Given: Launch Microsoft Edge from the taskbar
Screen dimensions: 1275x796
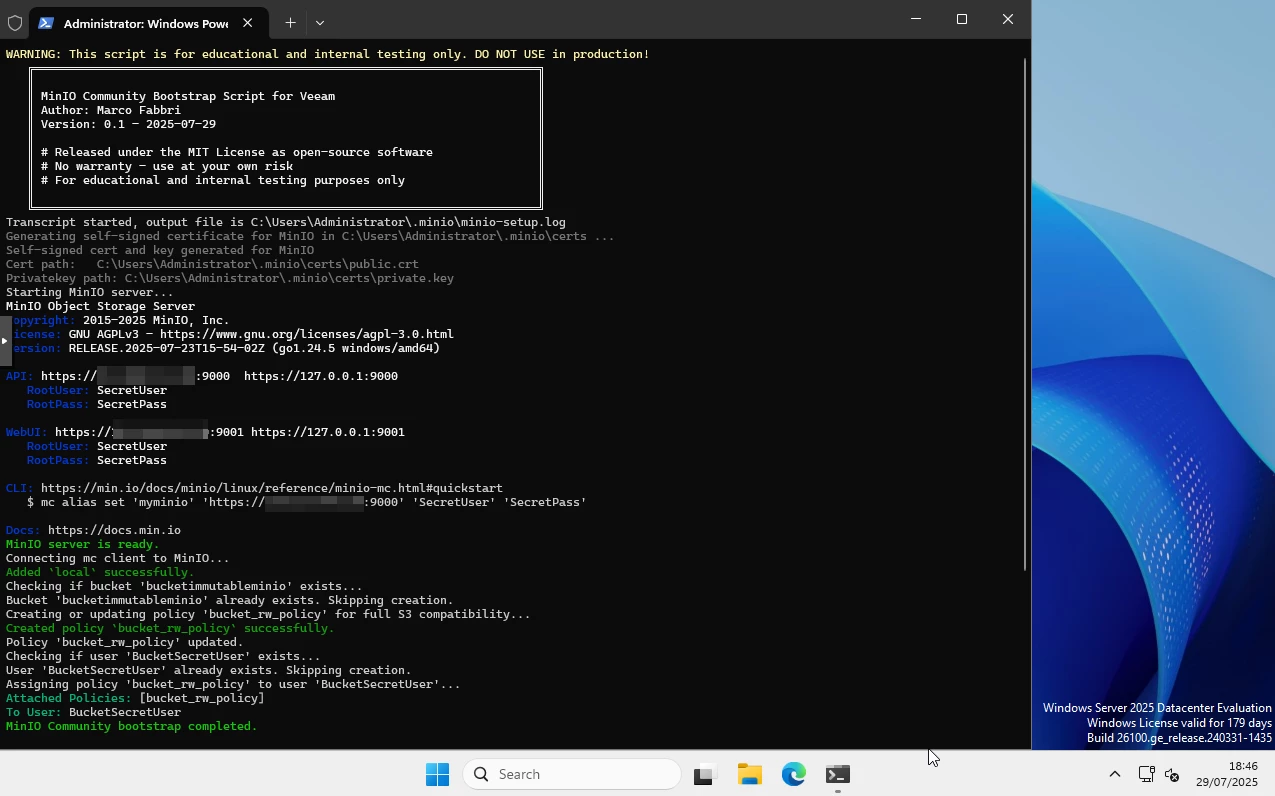Looking at the screenshot, I should point(794,774).
